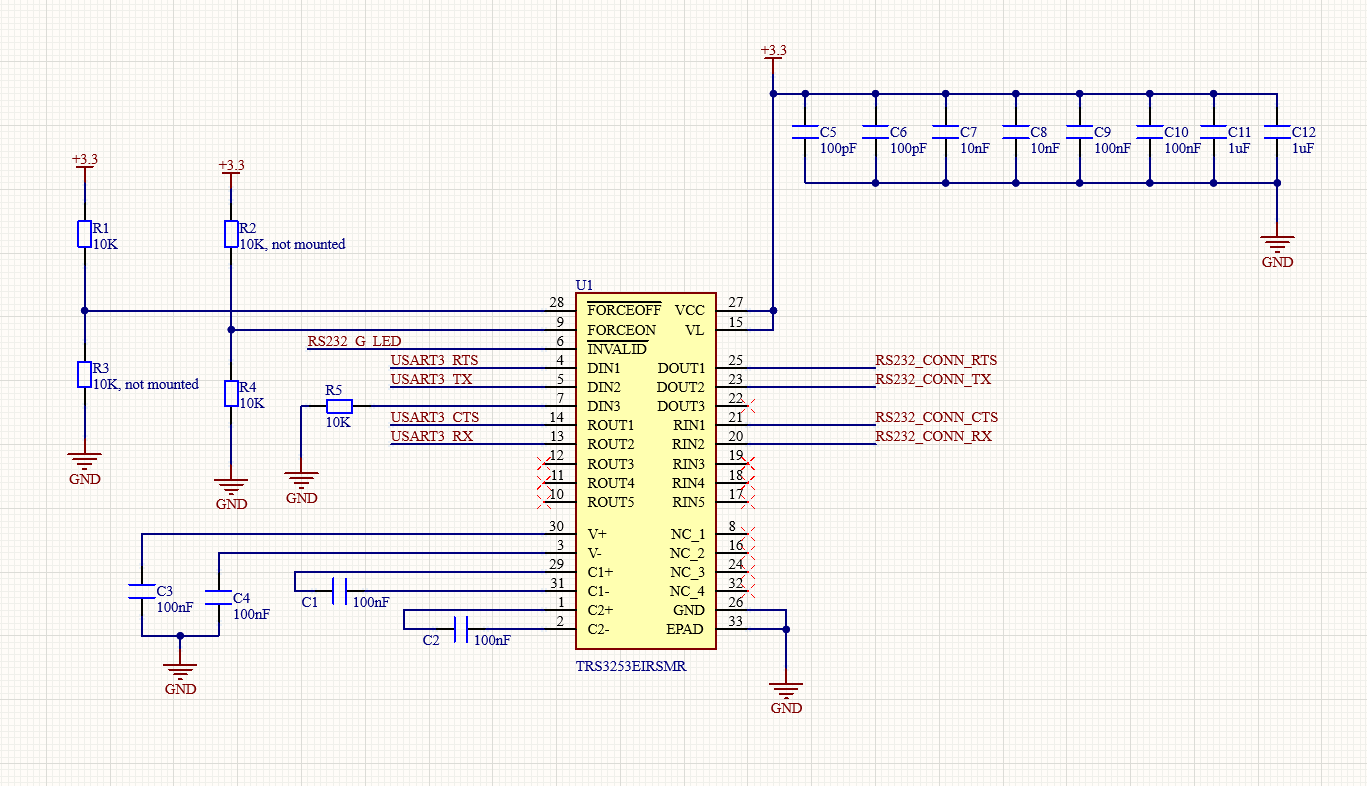1367x786 pixels.
Task: Select capacitor C1's symbol
Action: coord(340,591)
